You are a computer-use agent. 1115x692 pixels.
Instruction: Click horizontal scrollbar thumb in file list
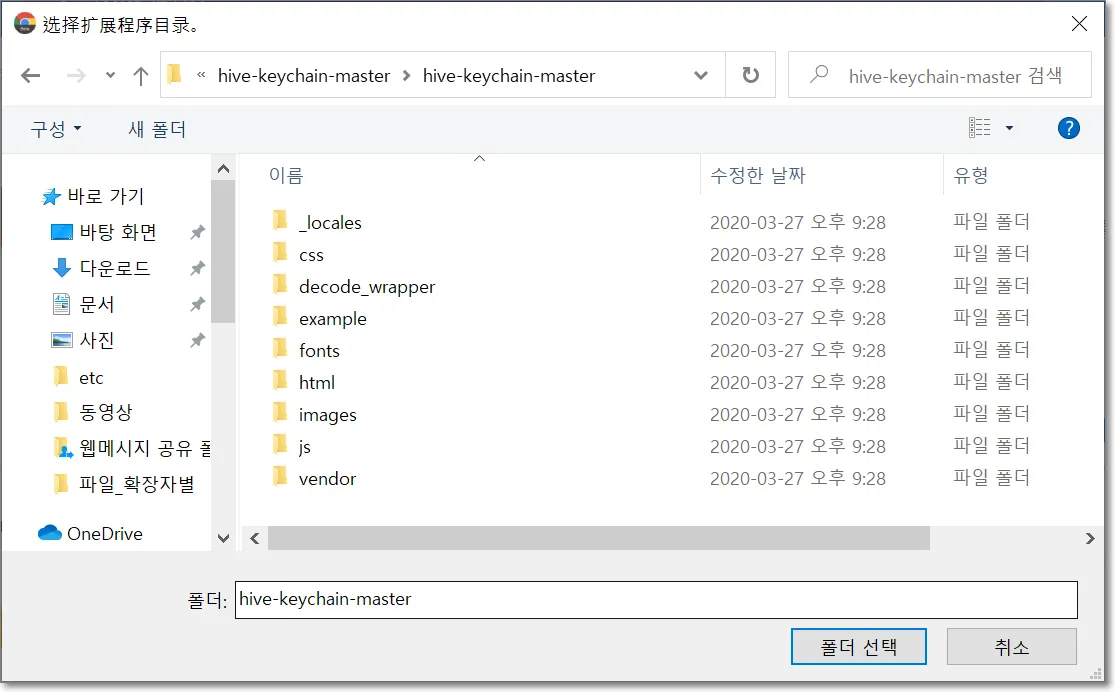click(x=599, y=538)
